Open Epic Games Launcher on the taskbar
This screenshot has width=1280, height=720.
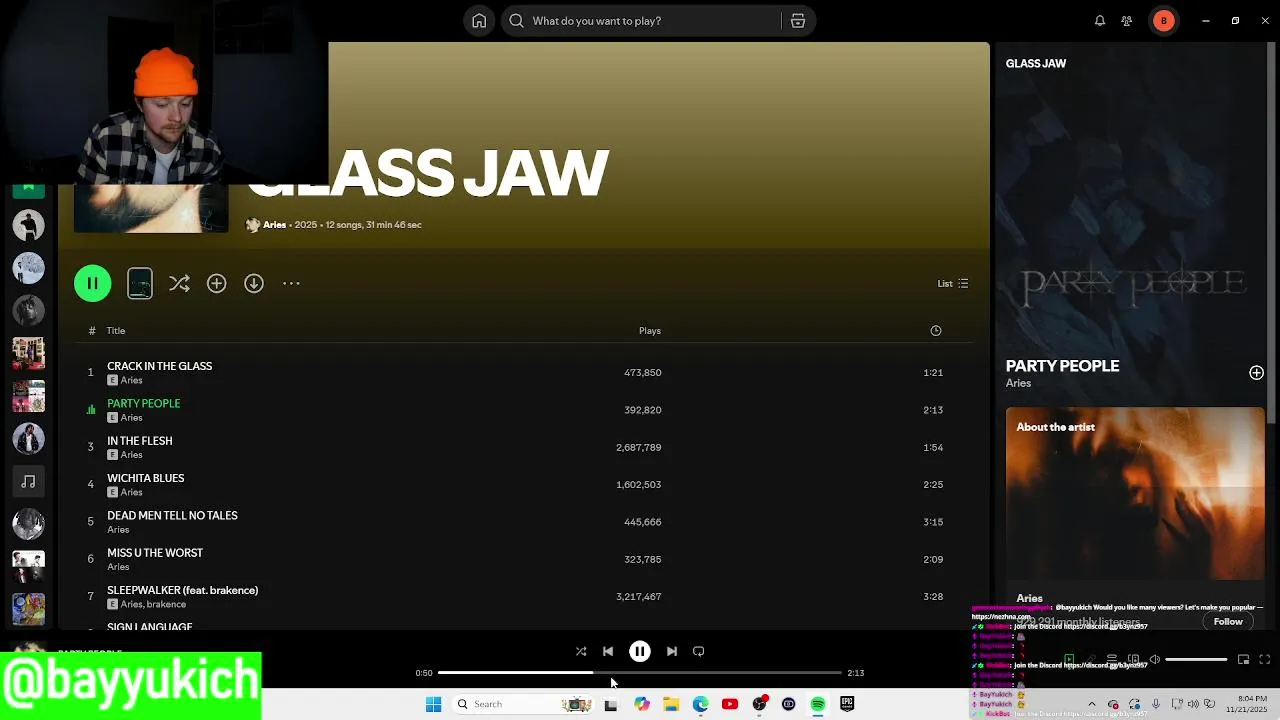coord(847,704)
